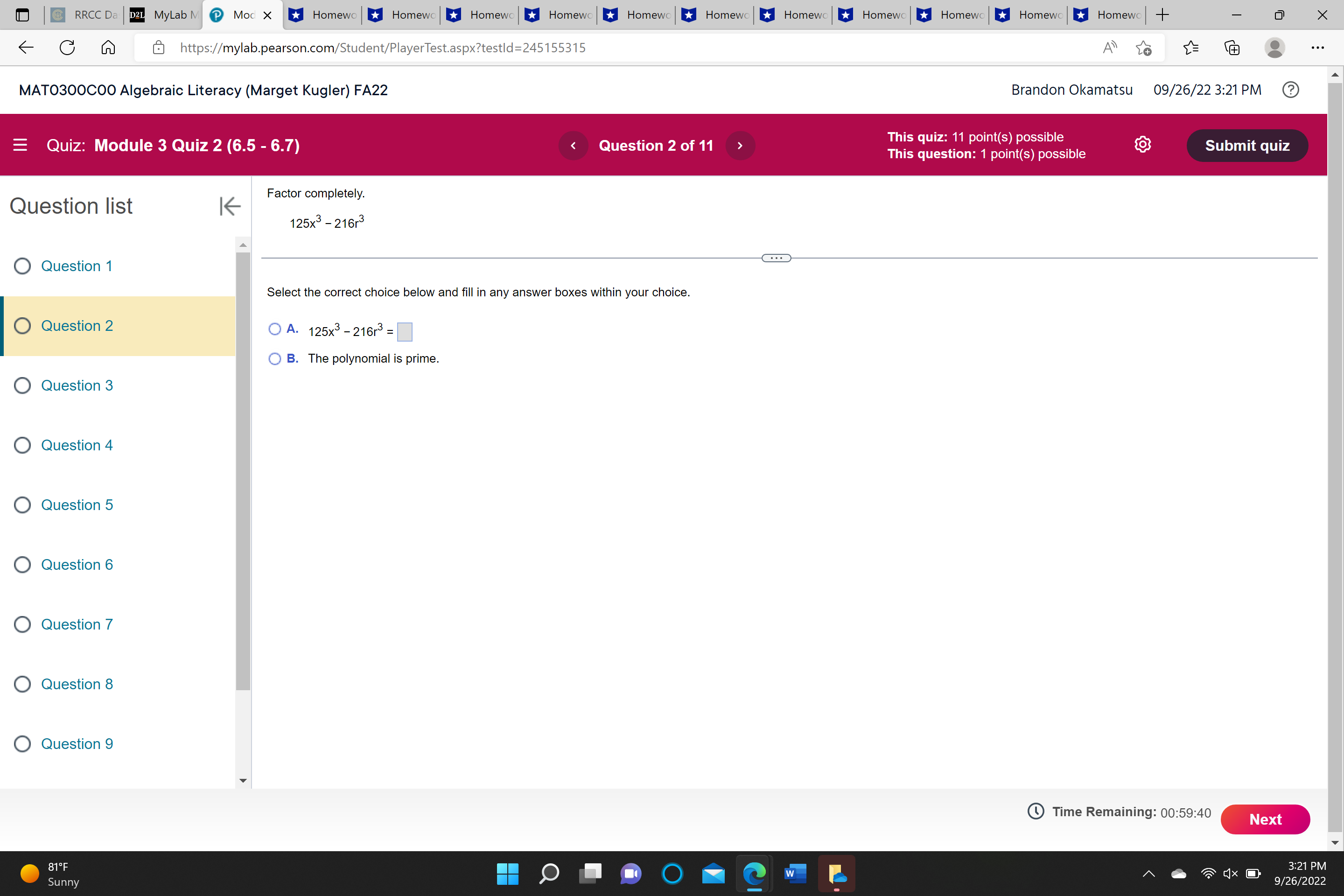Select the Question 5 circle indicator
The width and height of the screenshot is (1344, 896).
pyautogui.click(x=22, y=505)
